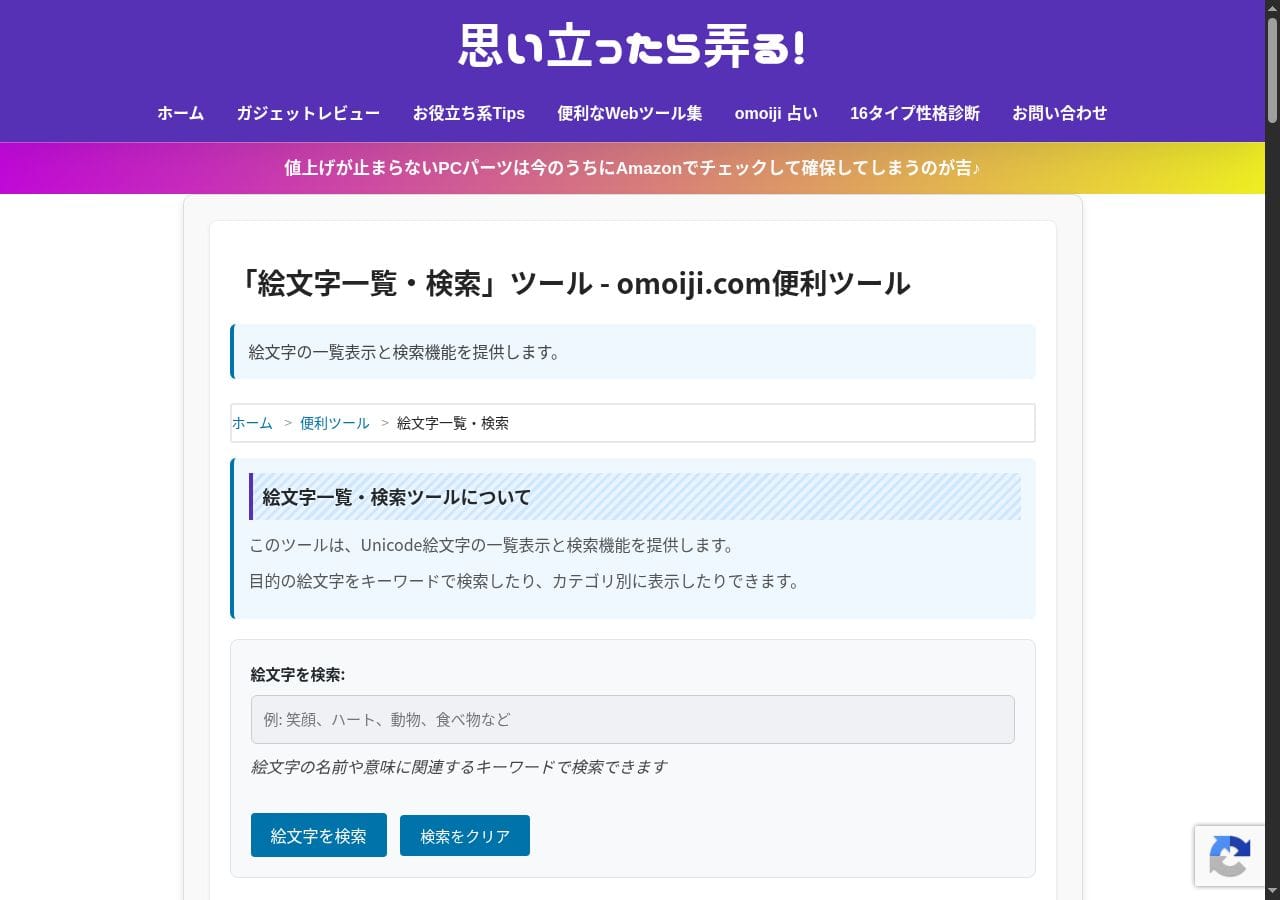Follow the 便利ツール breadcrumb link
Screen dimensions: 1280x900
pyautogui.click(x=335, y=423)
